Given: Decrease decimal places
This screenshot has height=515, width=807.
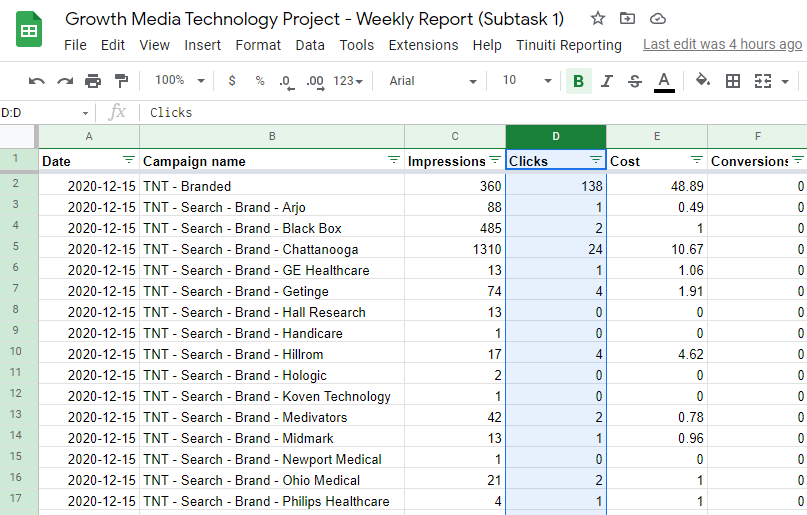Looking at the screenshot, I should [x=287, y=82].
